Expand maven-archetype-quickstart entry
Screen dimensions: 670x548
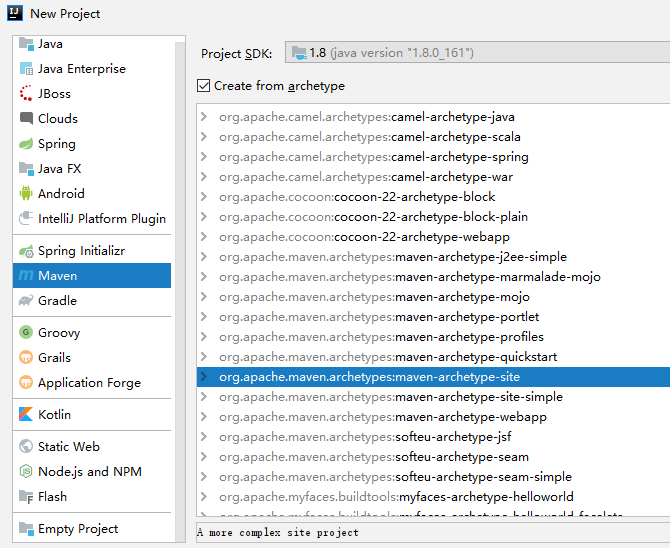point(204,356)
